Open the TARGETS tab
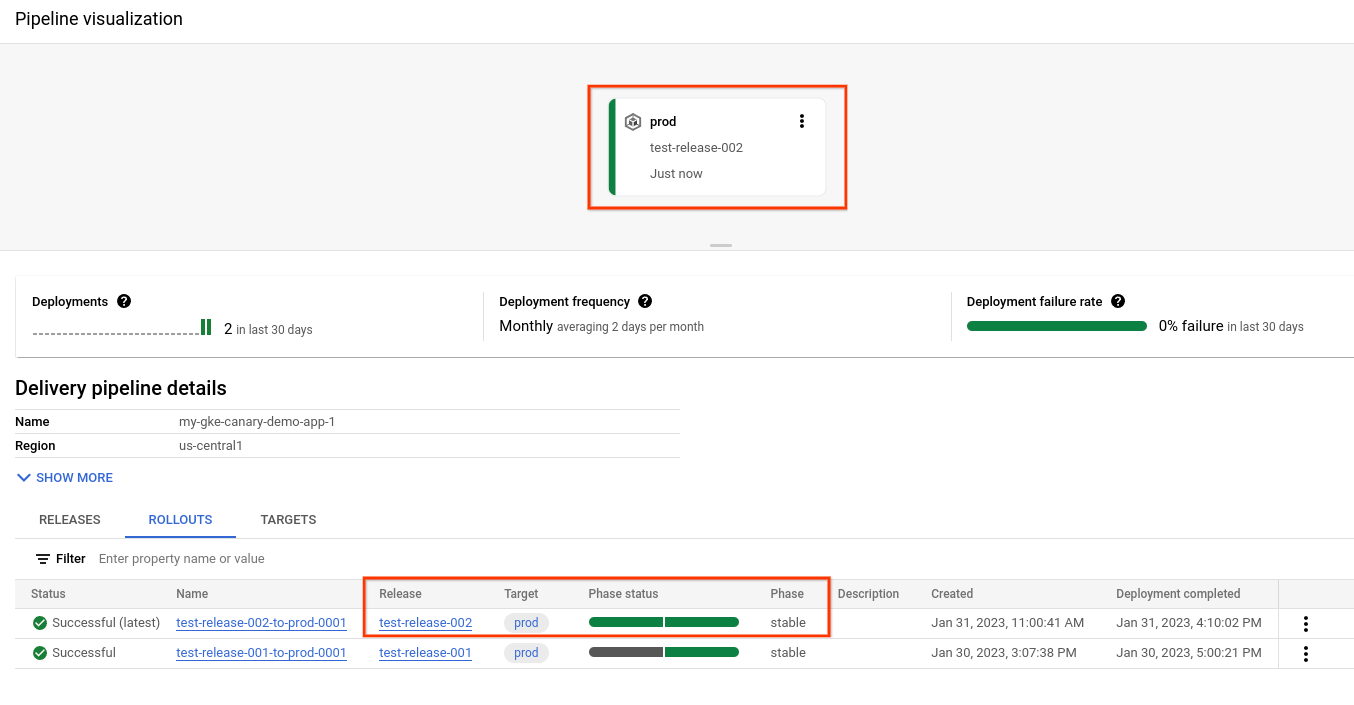 [x=288, y=519]
